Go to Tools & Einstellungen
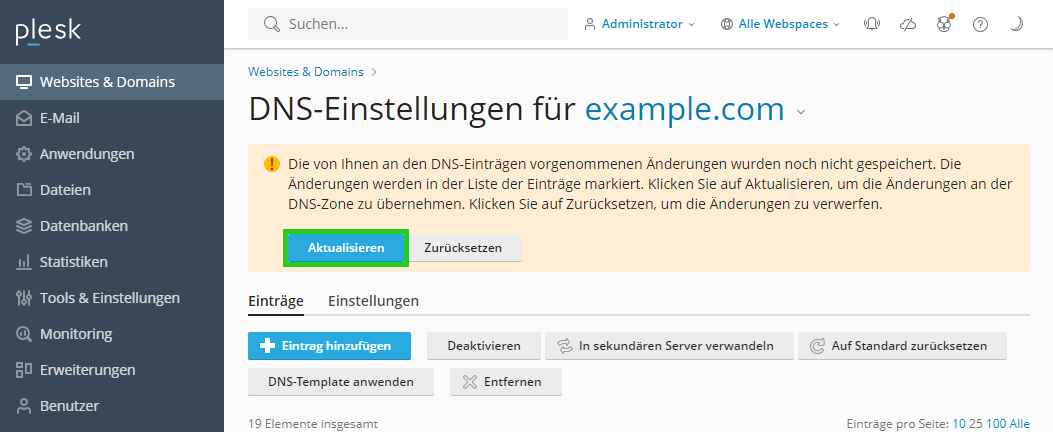Screen dimensions: 1053x432 click(111, 298)
